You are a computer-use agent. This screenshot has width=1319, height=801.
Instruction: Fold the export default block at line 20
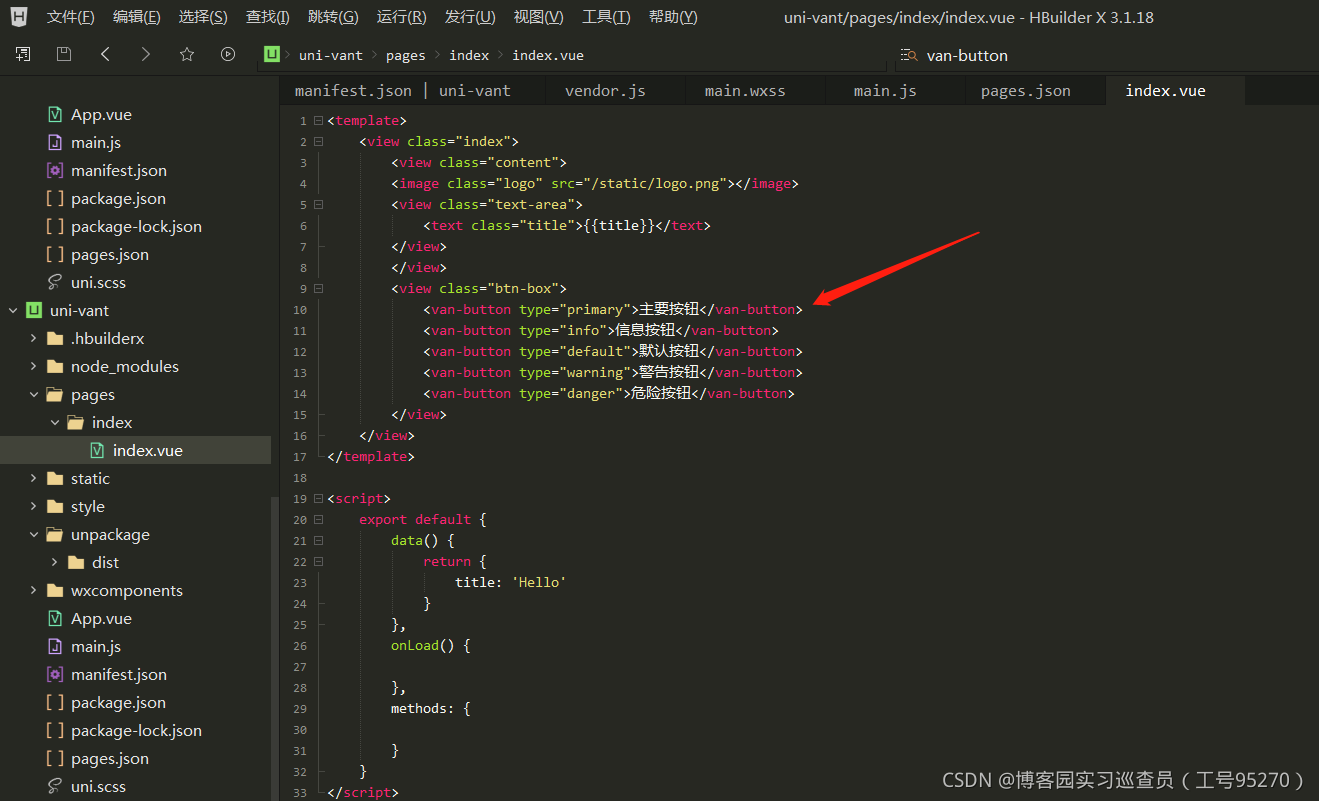click(x=318, y=519)
